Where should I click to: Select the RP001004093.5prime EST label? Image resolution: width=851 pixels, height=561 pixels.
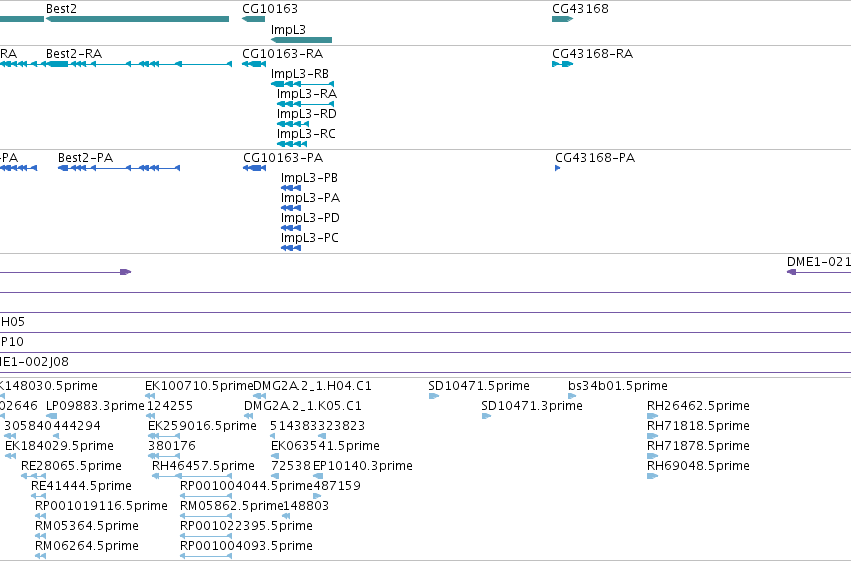(x=246, y=546)
